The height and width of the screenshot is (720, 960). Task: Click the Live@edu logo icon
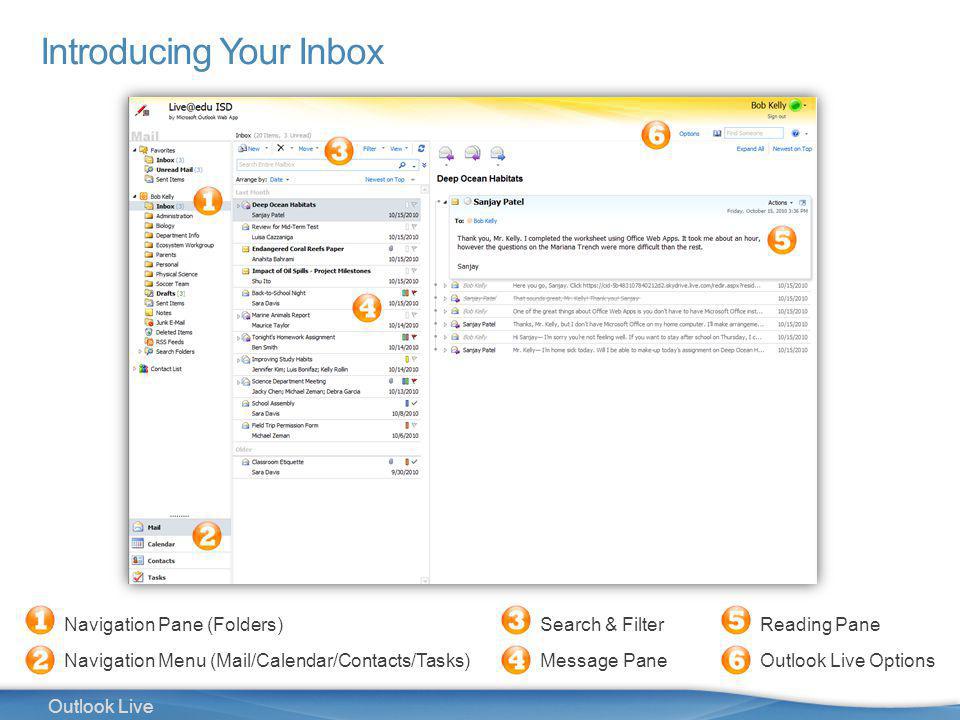coord(143,110)
